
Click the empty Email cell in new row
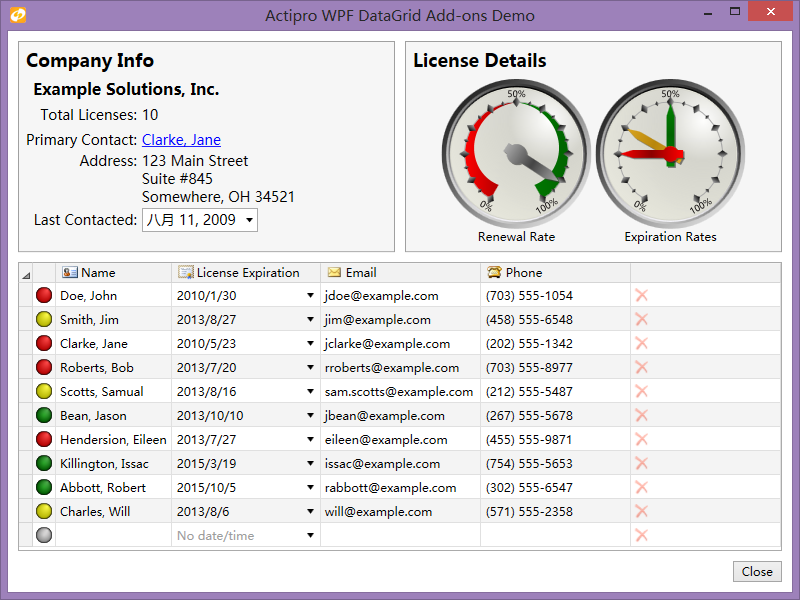pyautogui.click(x=401, y=535)
